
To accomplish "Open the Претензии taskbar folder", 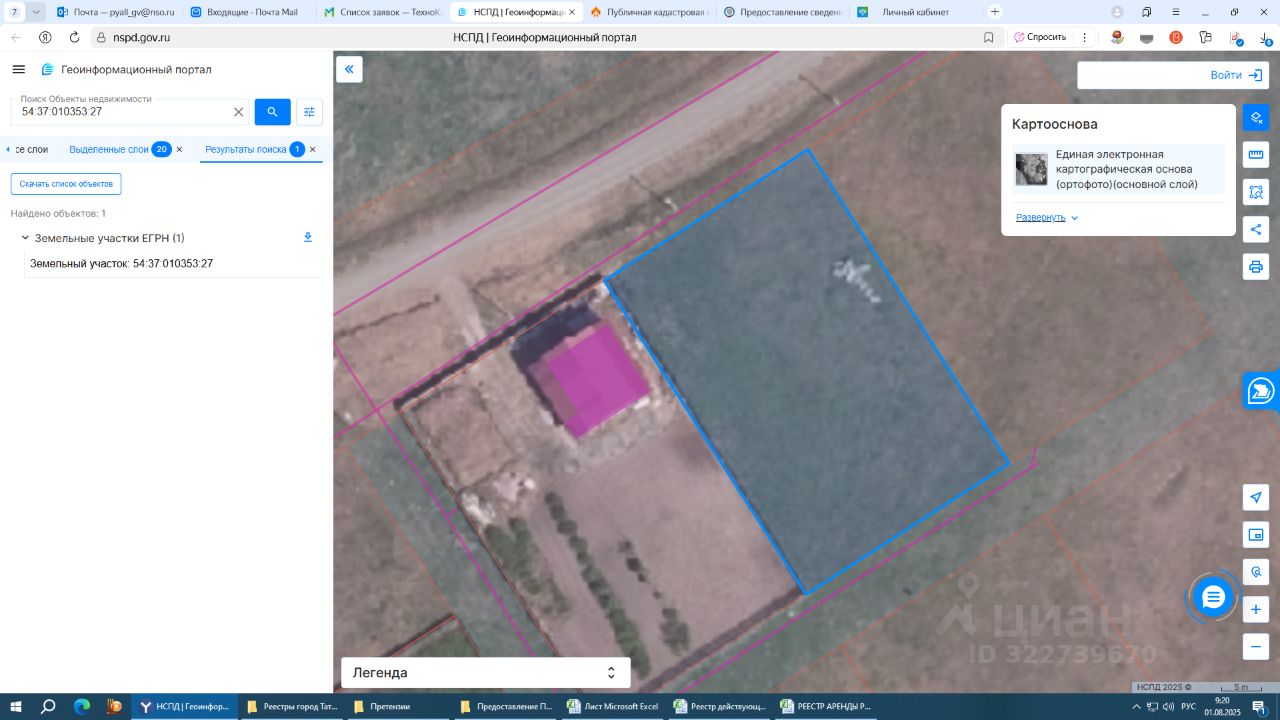I will (x=401, y=706).
